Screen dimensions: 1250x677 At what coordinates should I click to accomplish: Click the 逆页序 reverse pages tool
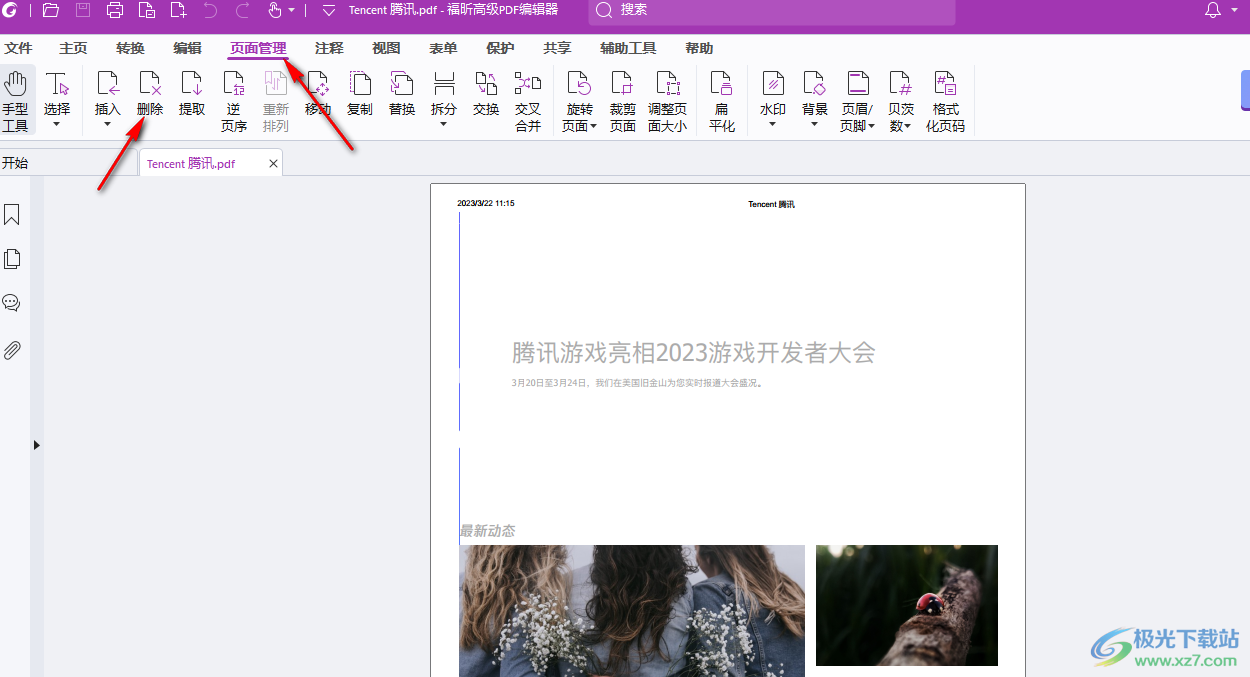point(234,100)
